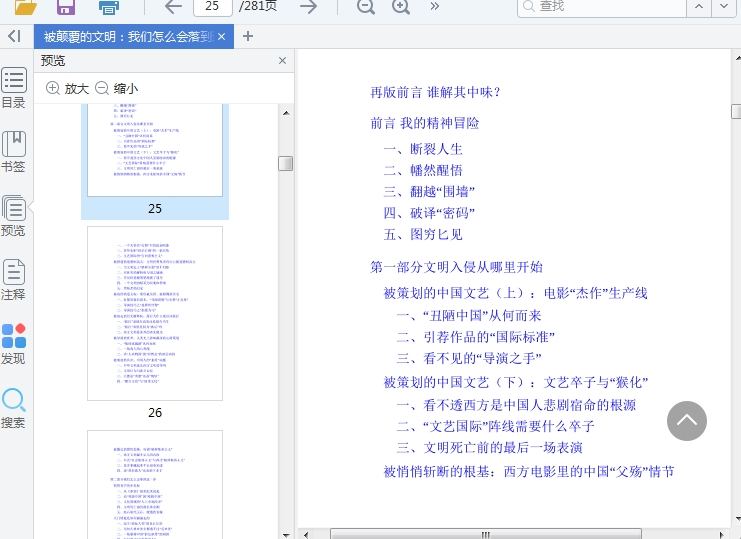
Task: Click document vertical scrollbar thumb
Action: (x=736, y=111)
